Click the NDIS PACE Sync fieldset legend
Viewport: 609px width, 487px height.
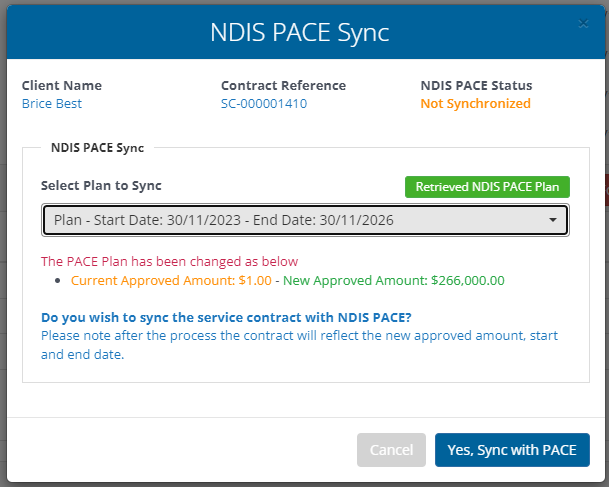(97, 148)
